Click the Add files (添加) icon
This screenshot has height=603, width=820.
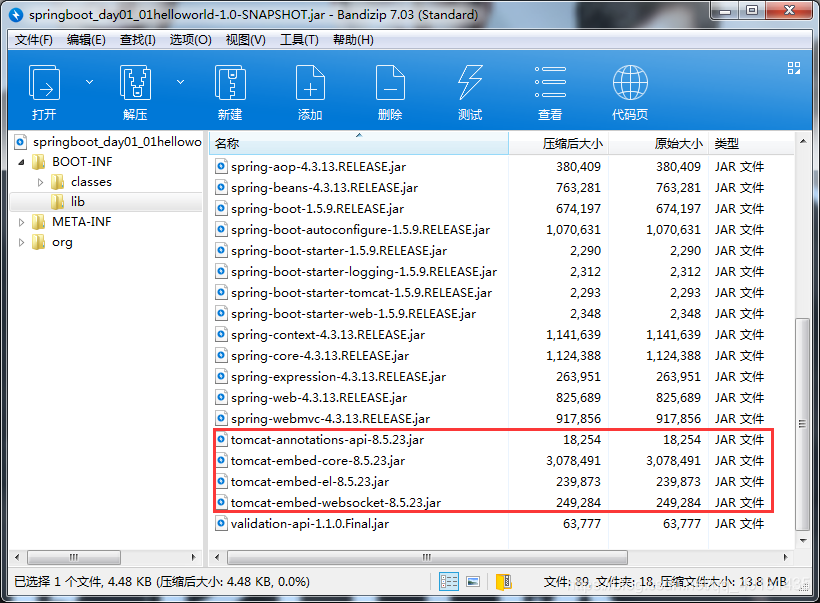310,83
